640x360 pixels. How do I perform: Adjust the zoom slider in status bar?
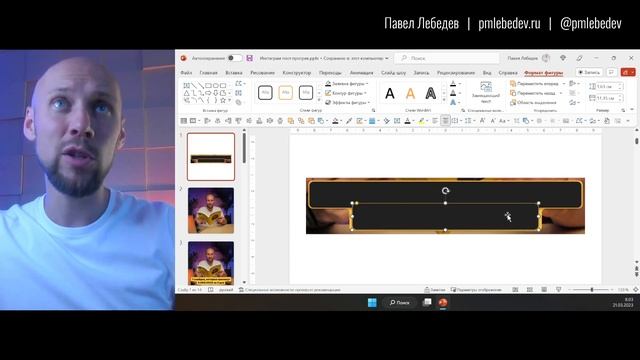pyautogui.click(x=591, y=290)
